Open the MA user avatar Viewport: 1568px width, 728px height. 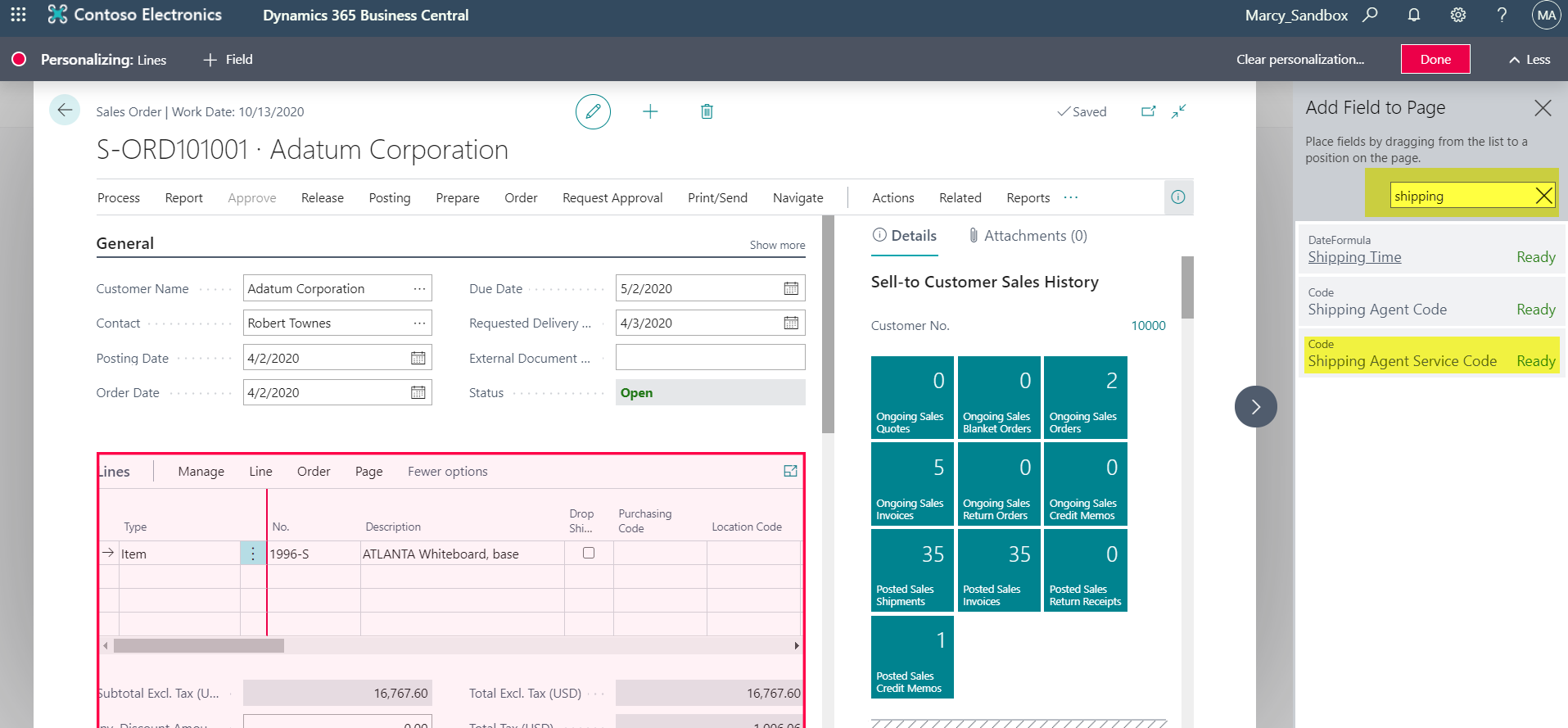[1546, 15]
